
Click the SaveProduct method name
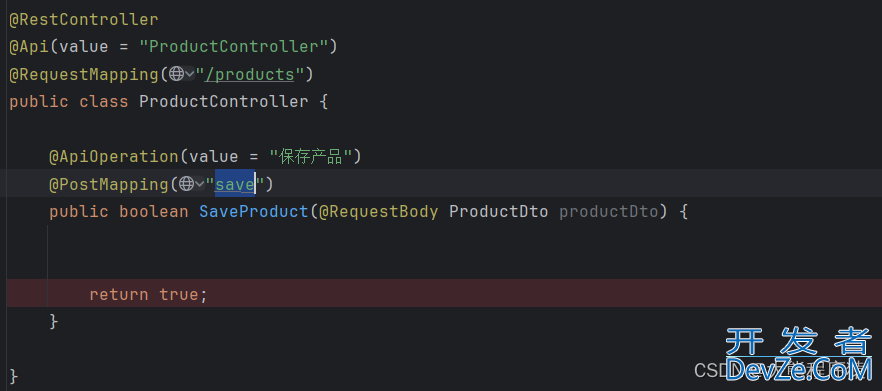[x=254, y=212]
